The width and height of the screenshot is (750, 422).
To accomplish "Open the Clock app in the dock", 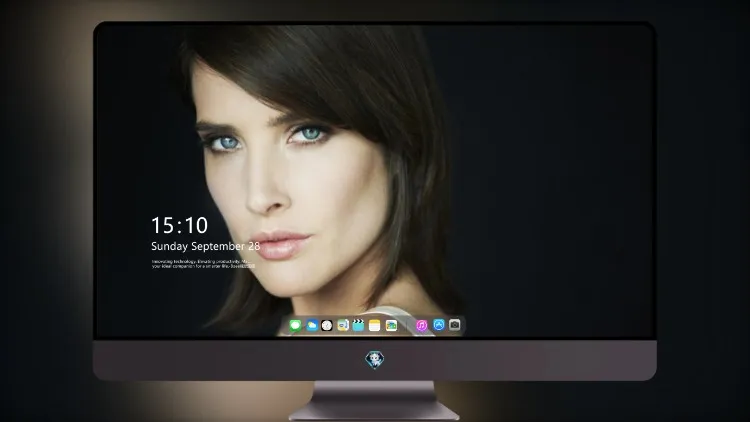I will pos(327,326).
